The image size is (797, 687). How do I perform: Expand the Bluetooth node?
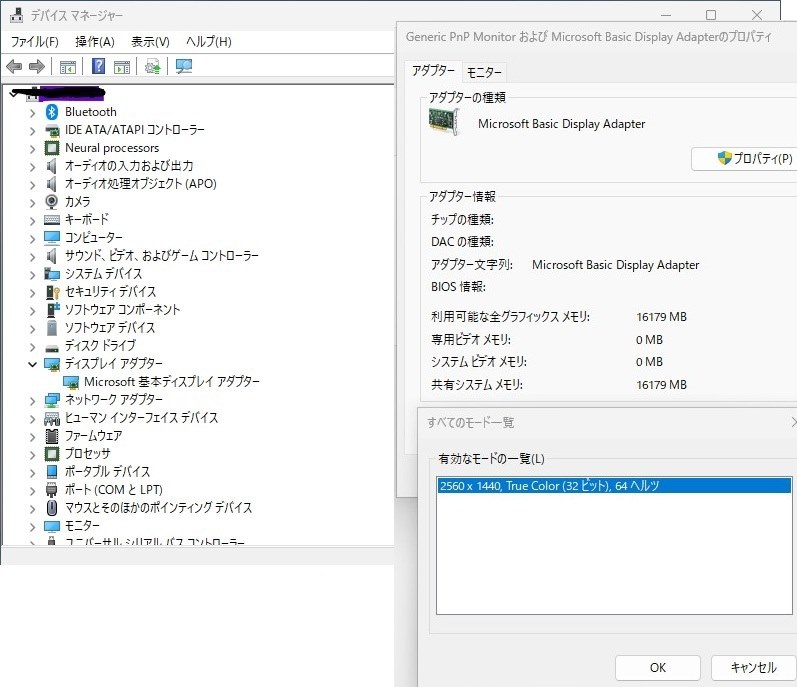pyautogui.click(x=33, y=113)
